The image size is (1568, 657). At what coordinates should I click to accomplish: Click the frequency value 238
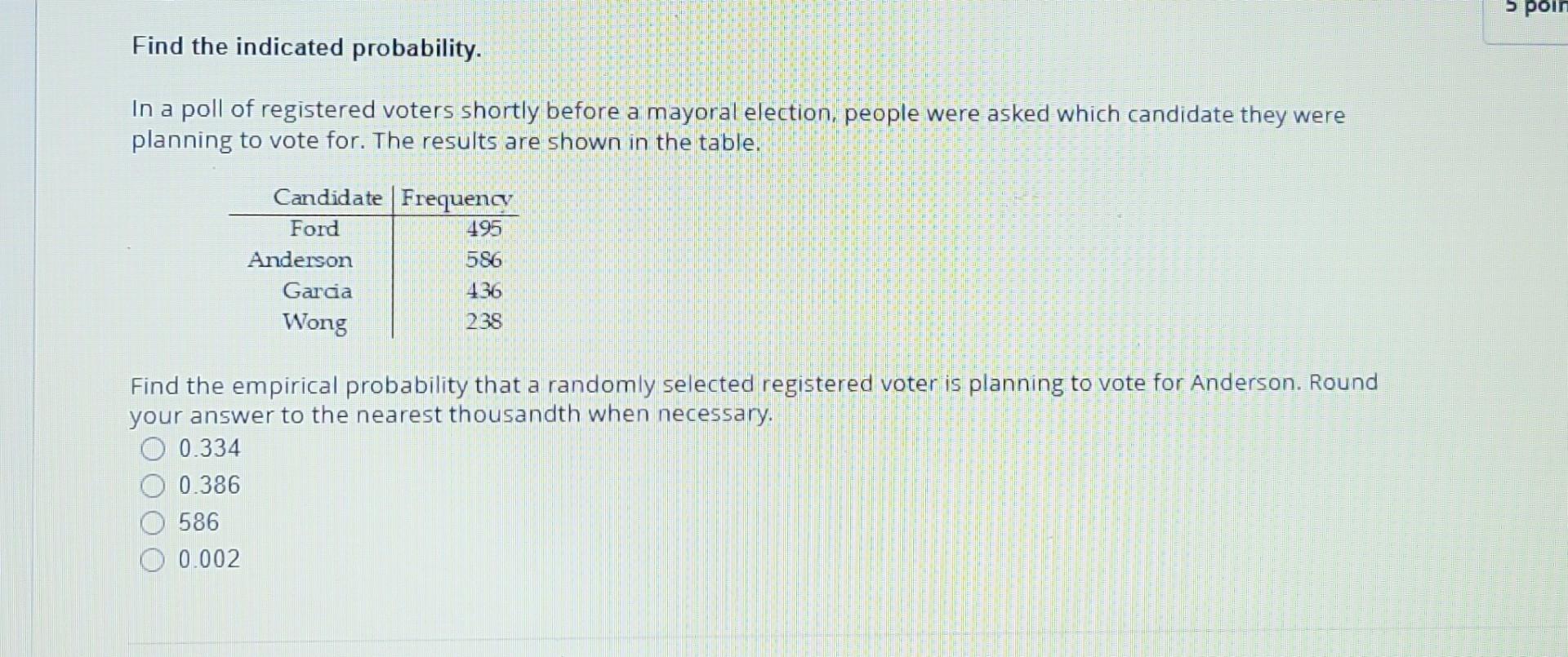pos(483,322)
